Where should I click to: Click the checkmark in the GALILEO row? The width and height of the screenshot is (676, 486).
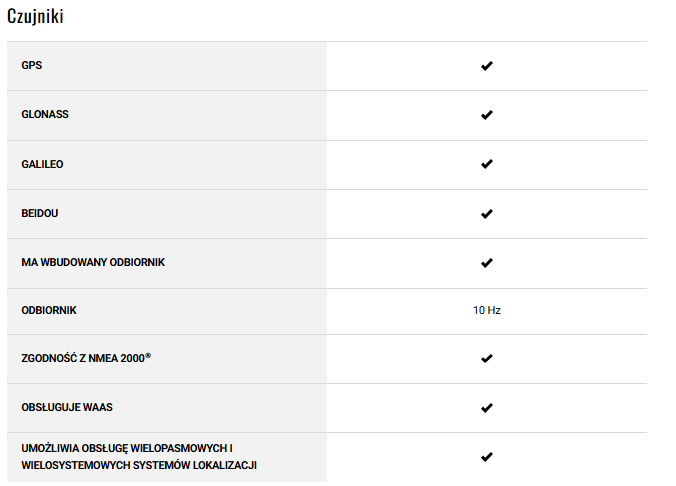(x=487, y=164)
